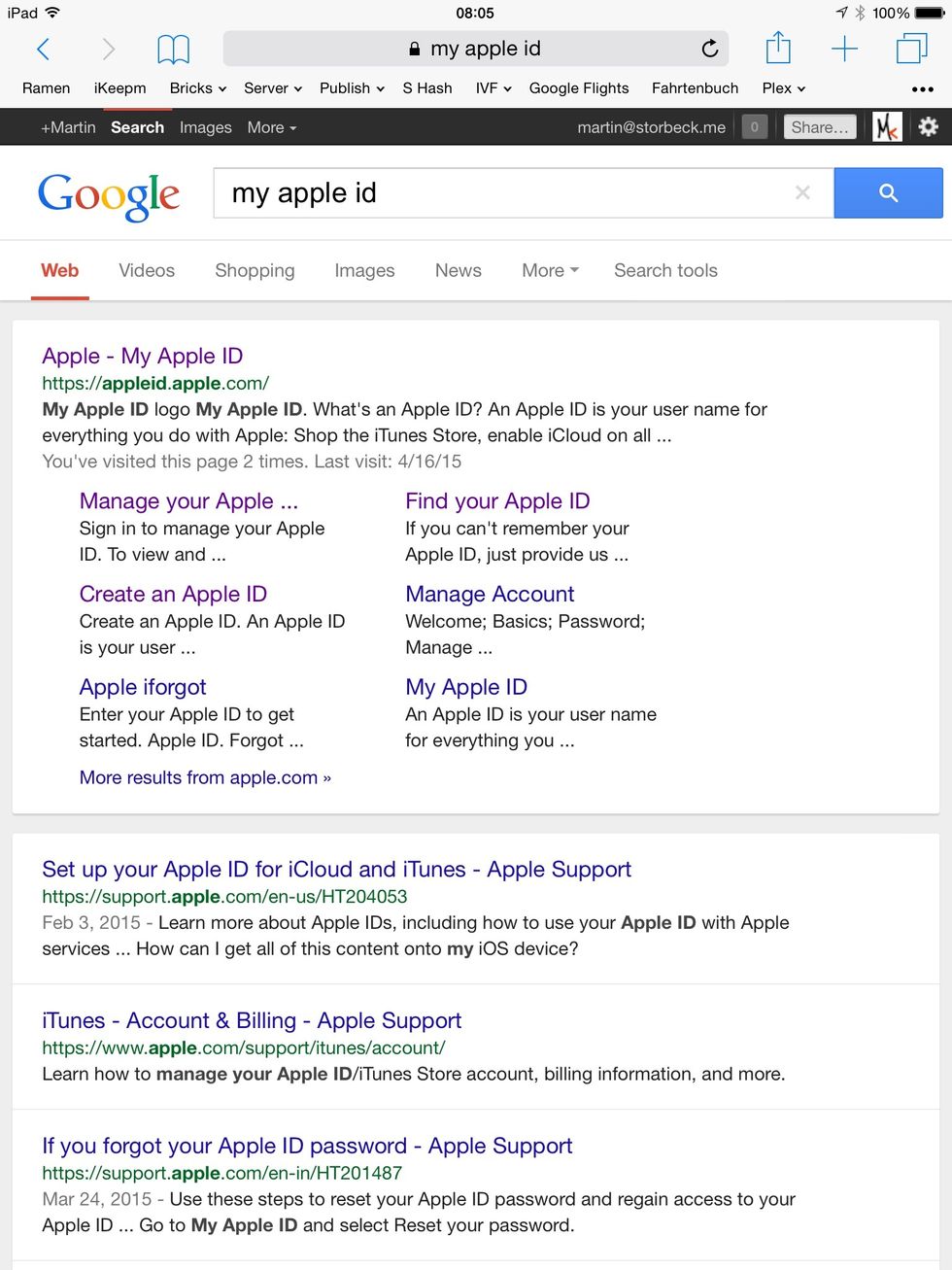Switch to the Videos tab
The height and width of the screenshot is (1270, 952).
(x=147, y=270)
